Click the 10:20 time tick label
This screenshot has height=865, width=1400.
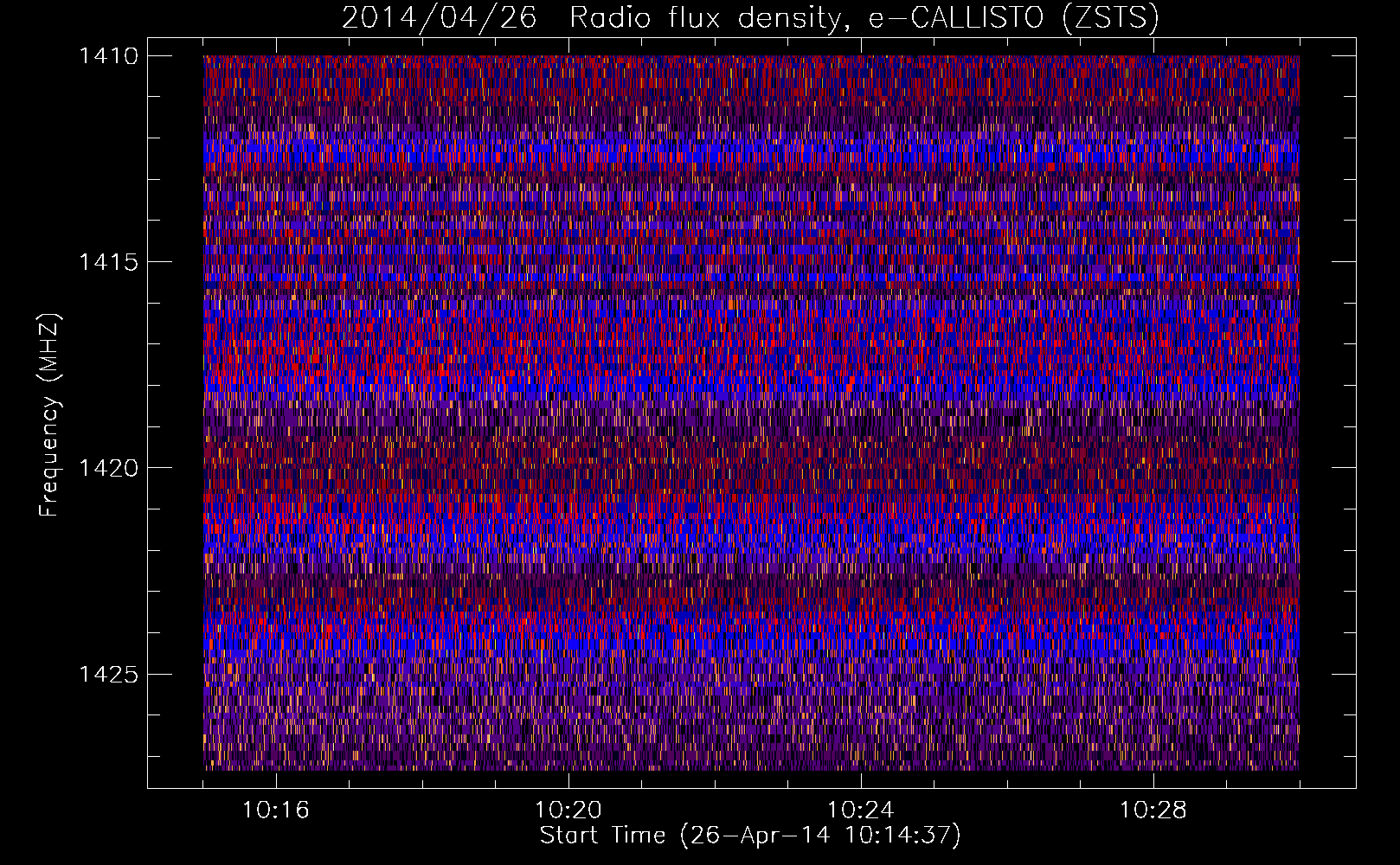568,811
